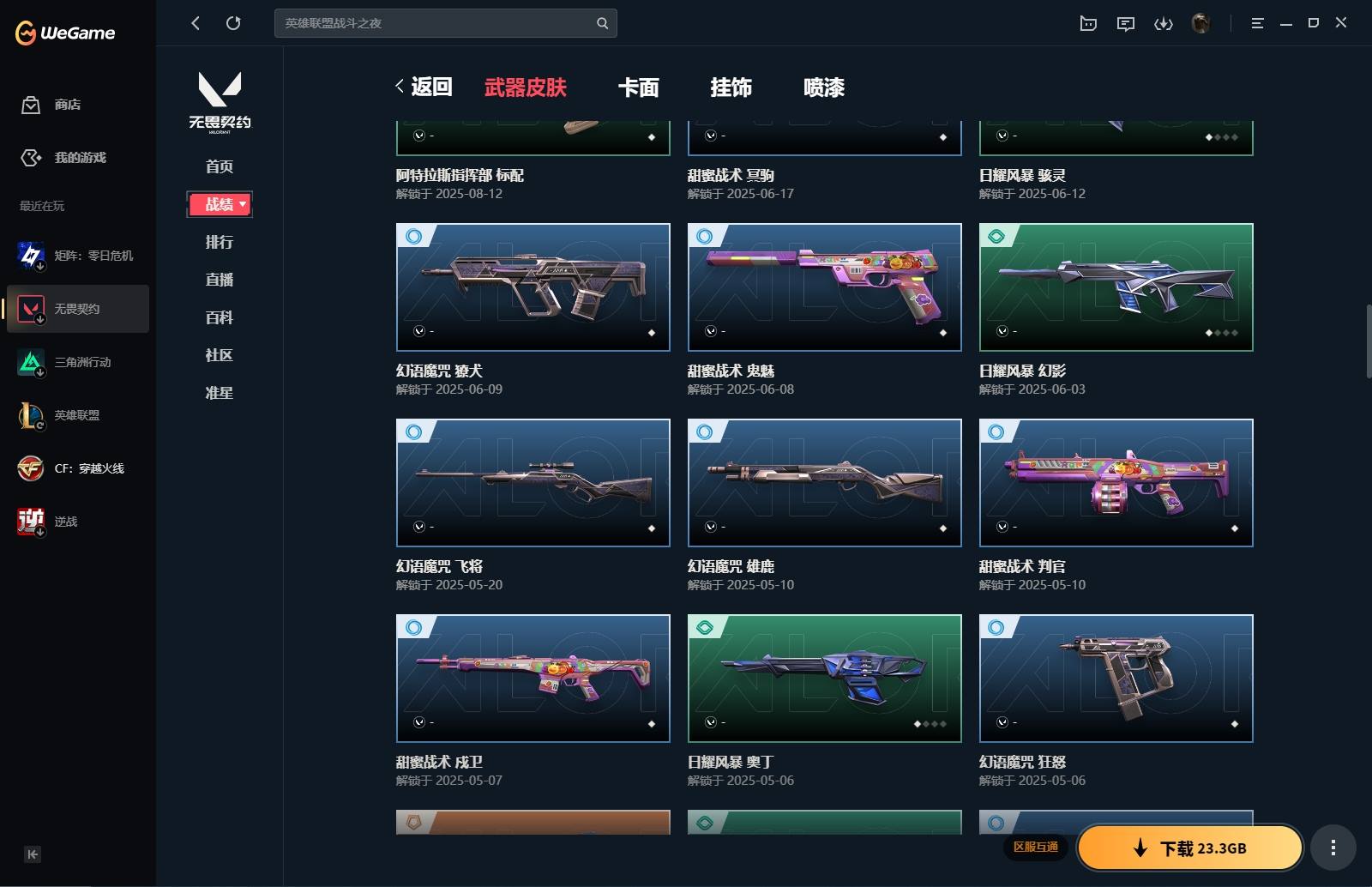The width and height of the screenshot is (1372, 887).
Task: Click the 返回 back link
Action: point(424,87)
